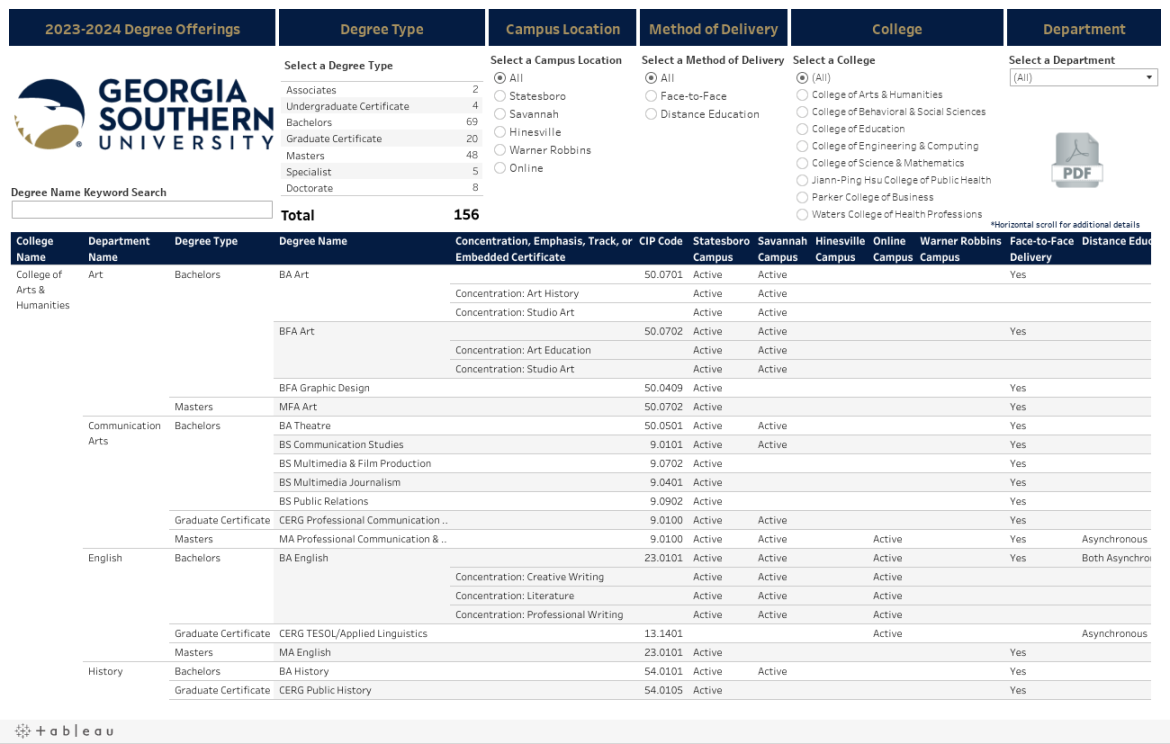Click the PDF export icon

click(1075, 160)
